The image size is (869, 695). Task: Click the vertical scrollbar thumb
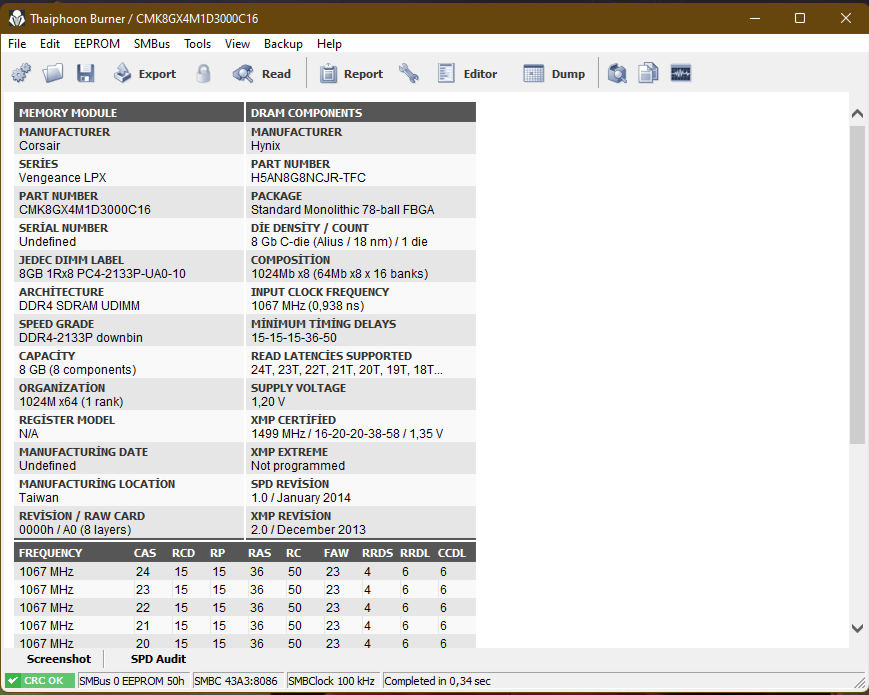coord(857,284)
